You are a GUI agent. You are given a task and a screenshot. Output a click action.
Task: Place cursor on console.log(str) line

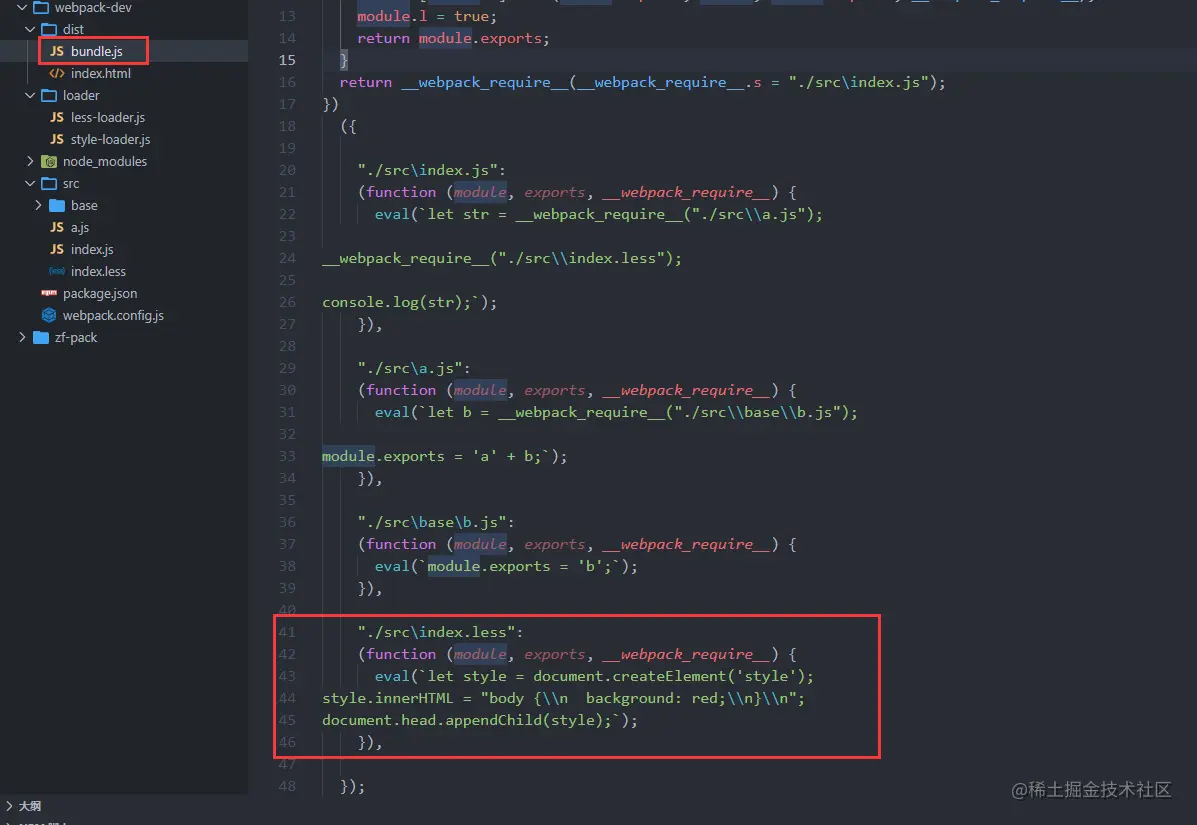(x=409, y=302)
